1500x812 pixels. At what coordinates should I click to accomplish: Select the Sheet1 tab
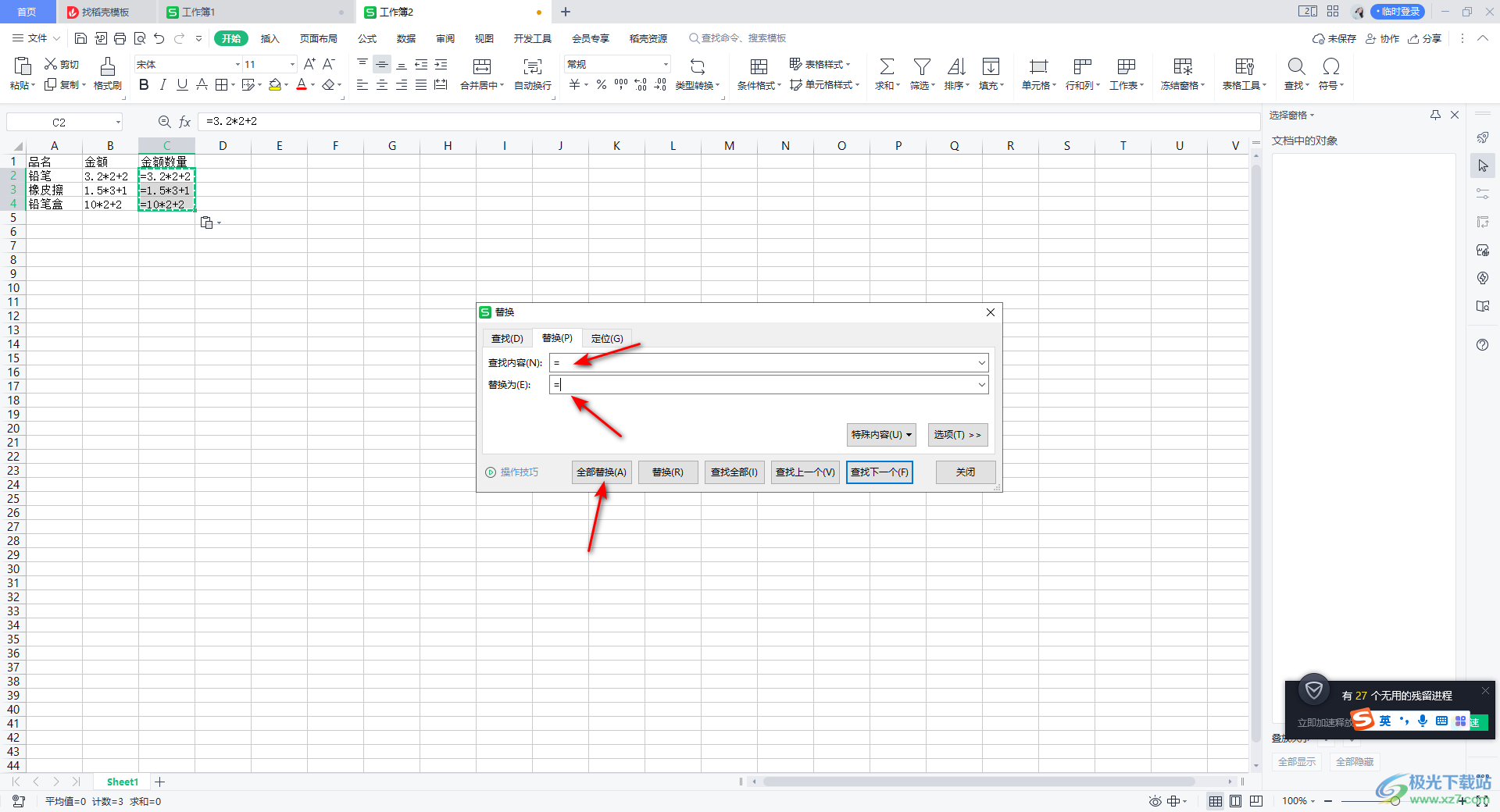pyautogui.click(x=123, y=782)
